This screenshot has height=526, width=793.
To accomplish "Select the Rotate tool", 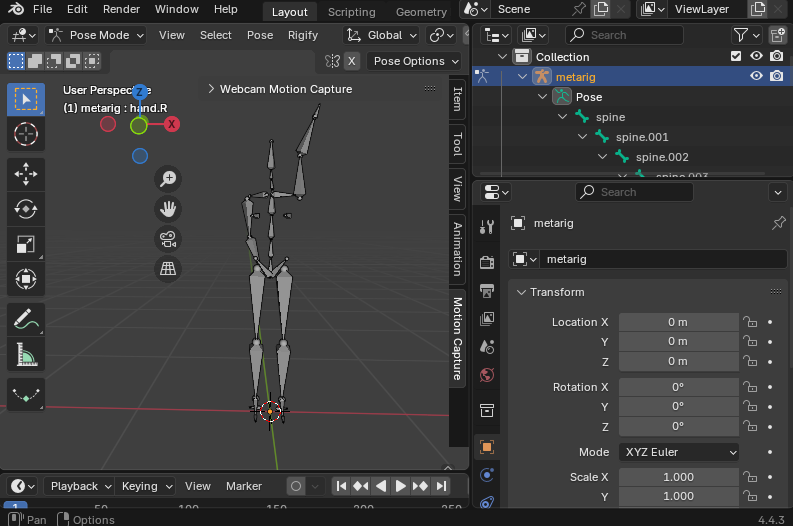I will point(26,209).
